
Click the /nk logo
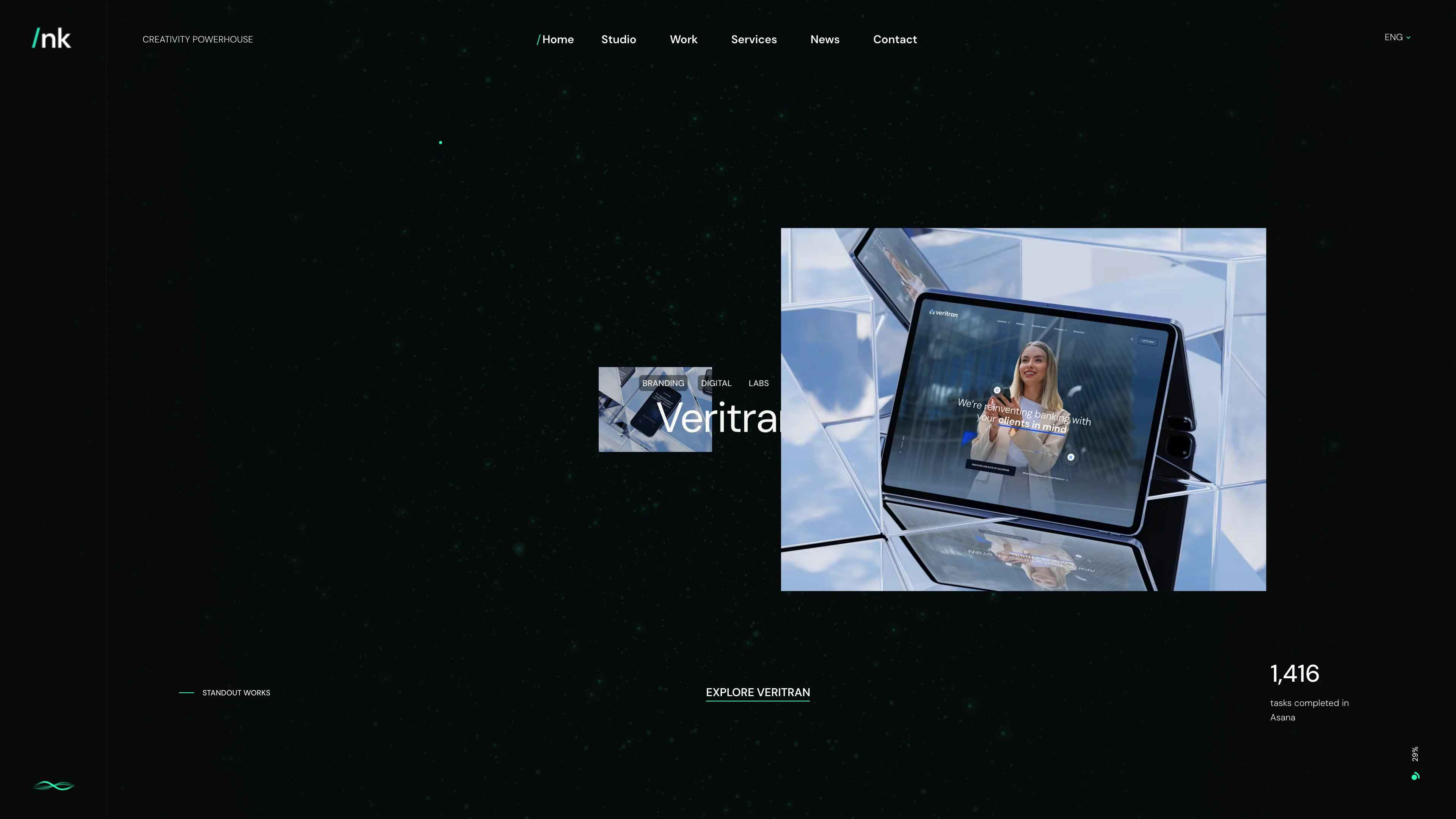[52, 38]
